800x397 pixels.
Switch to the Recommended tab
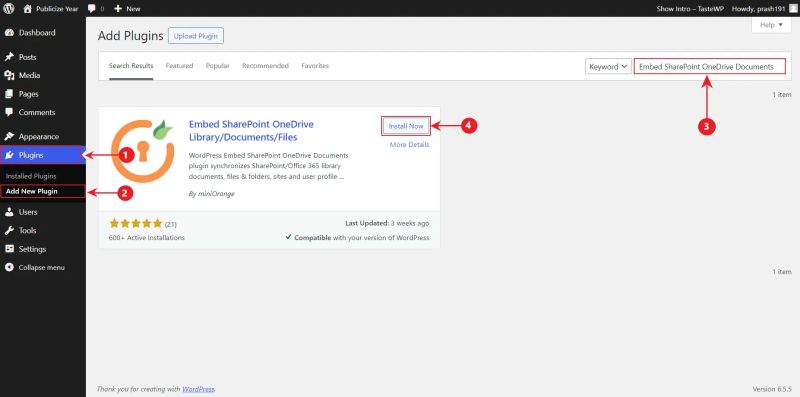click(x=265, y=66)
